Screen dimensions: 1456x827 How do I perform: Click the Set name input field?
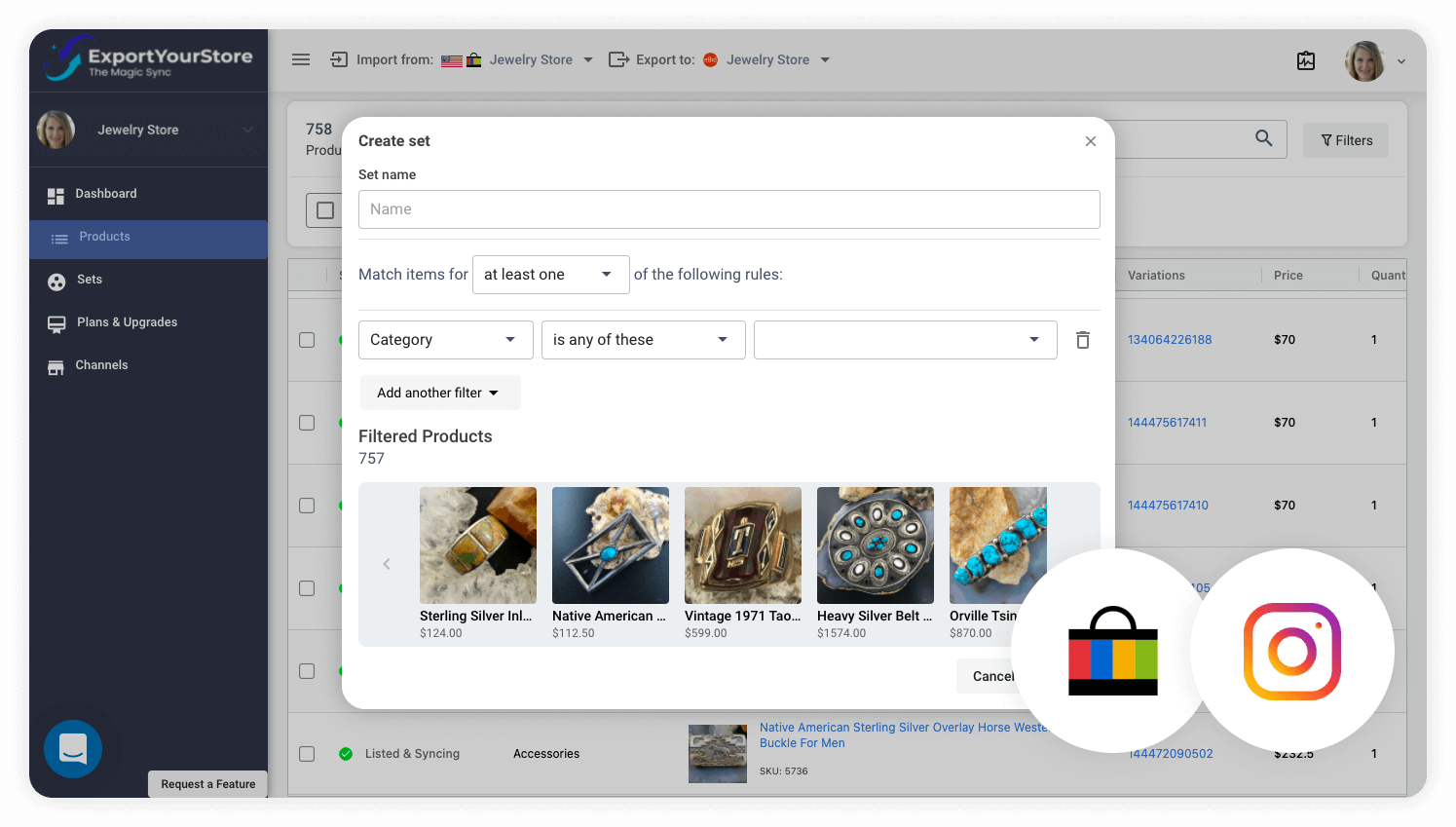coord(728,208)
